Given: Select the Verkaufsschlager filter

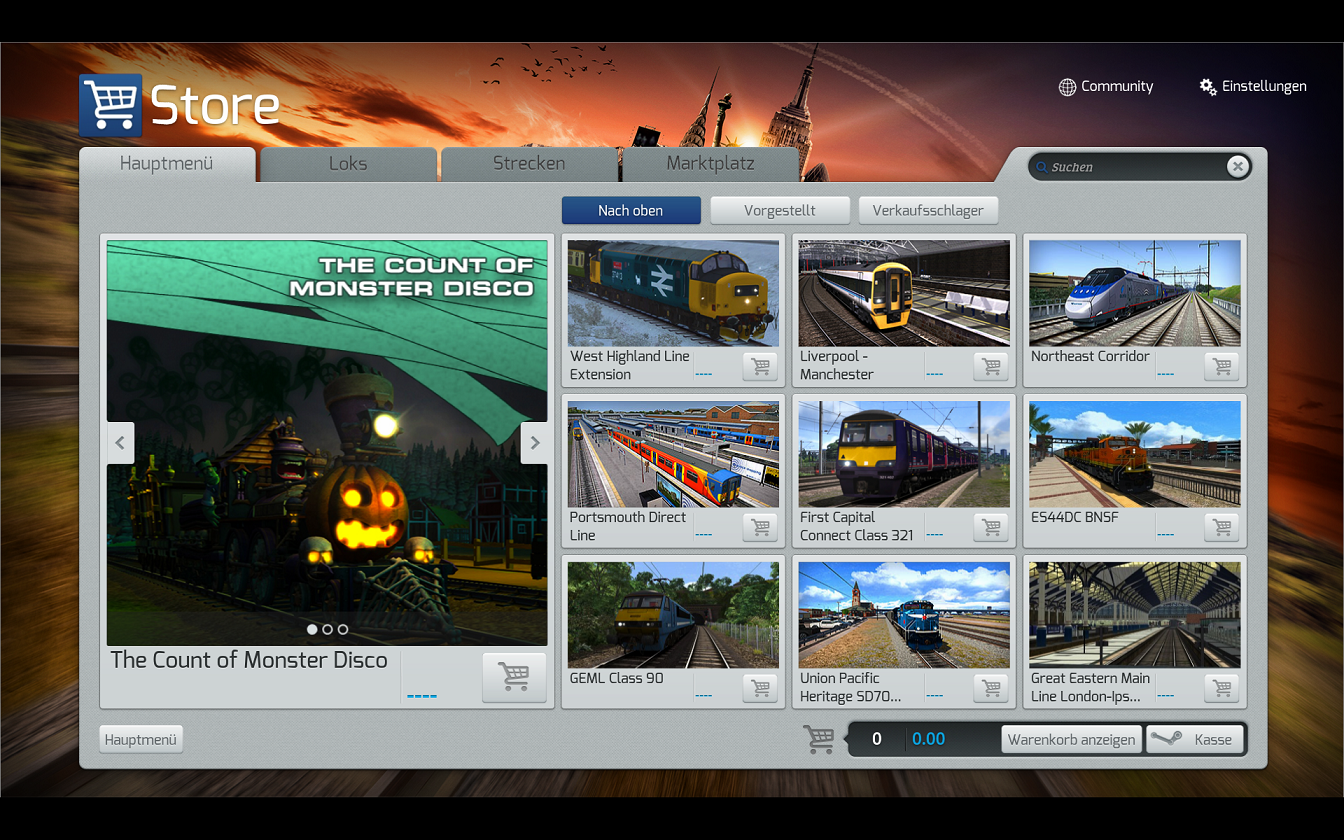Looking at the screenshot, I should coord(928,210).
